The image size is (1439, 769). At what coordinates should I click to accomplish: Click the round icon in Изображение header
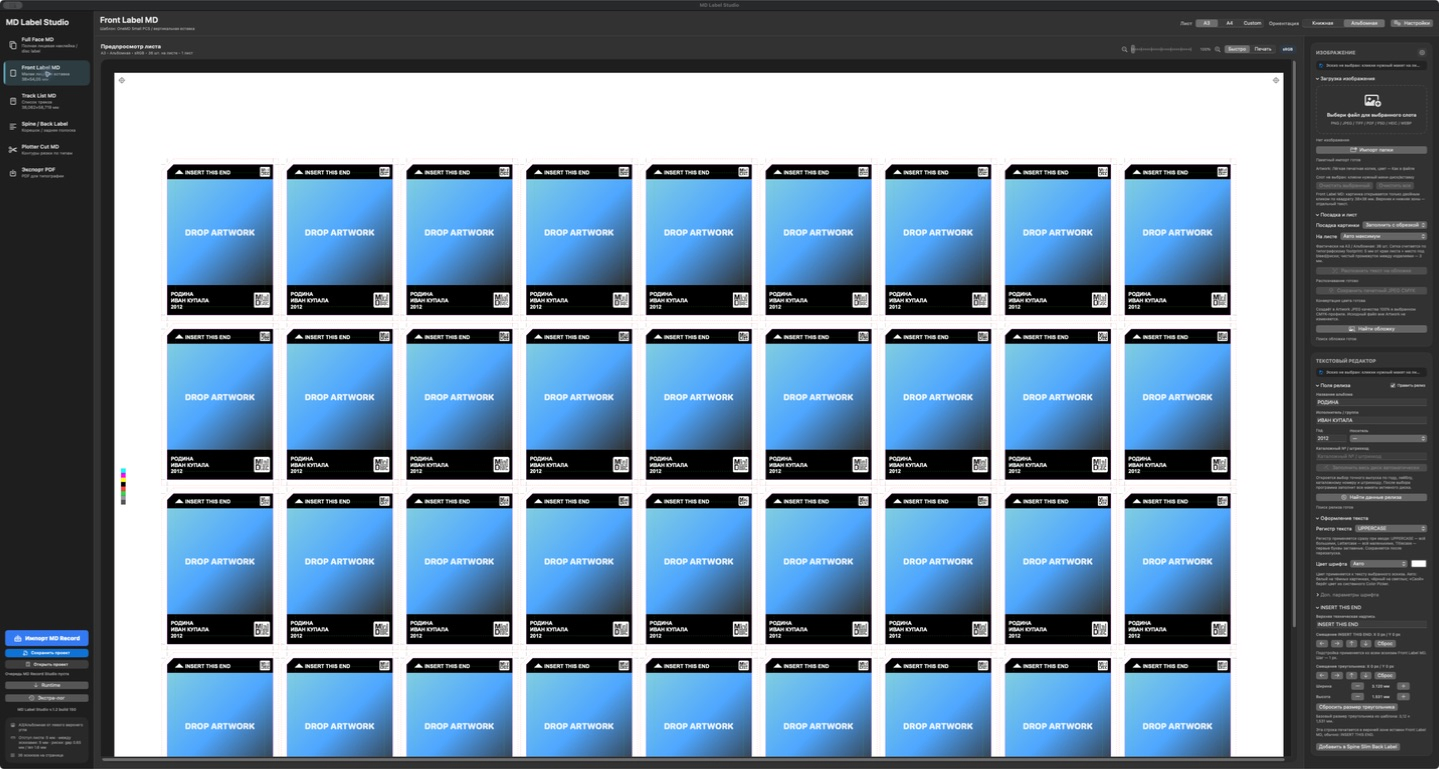pos(1422,52)
